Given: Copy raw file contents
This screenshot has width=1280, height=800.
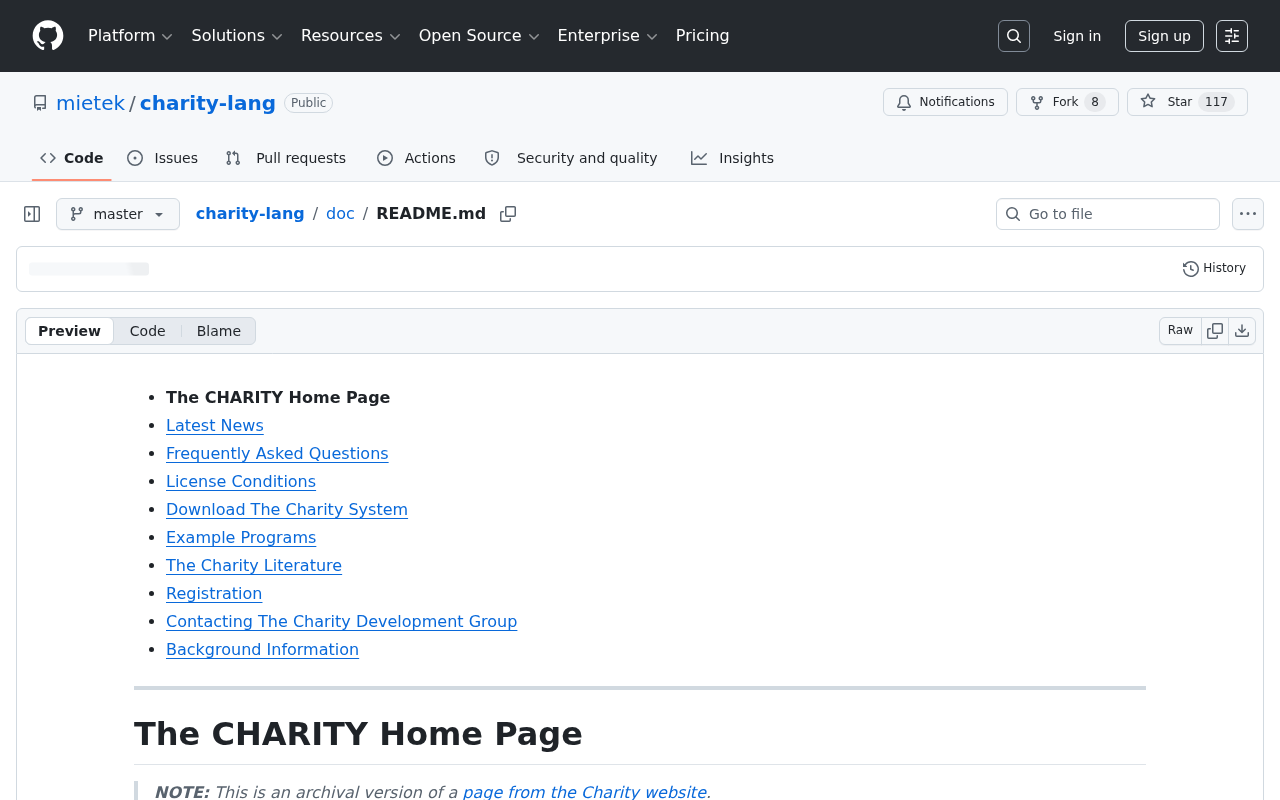Looking at the screenshot, I should [x=1215, y=331].
